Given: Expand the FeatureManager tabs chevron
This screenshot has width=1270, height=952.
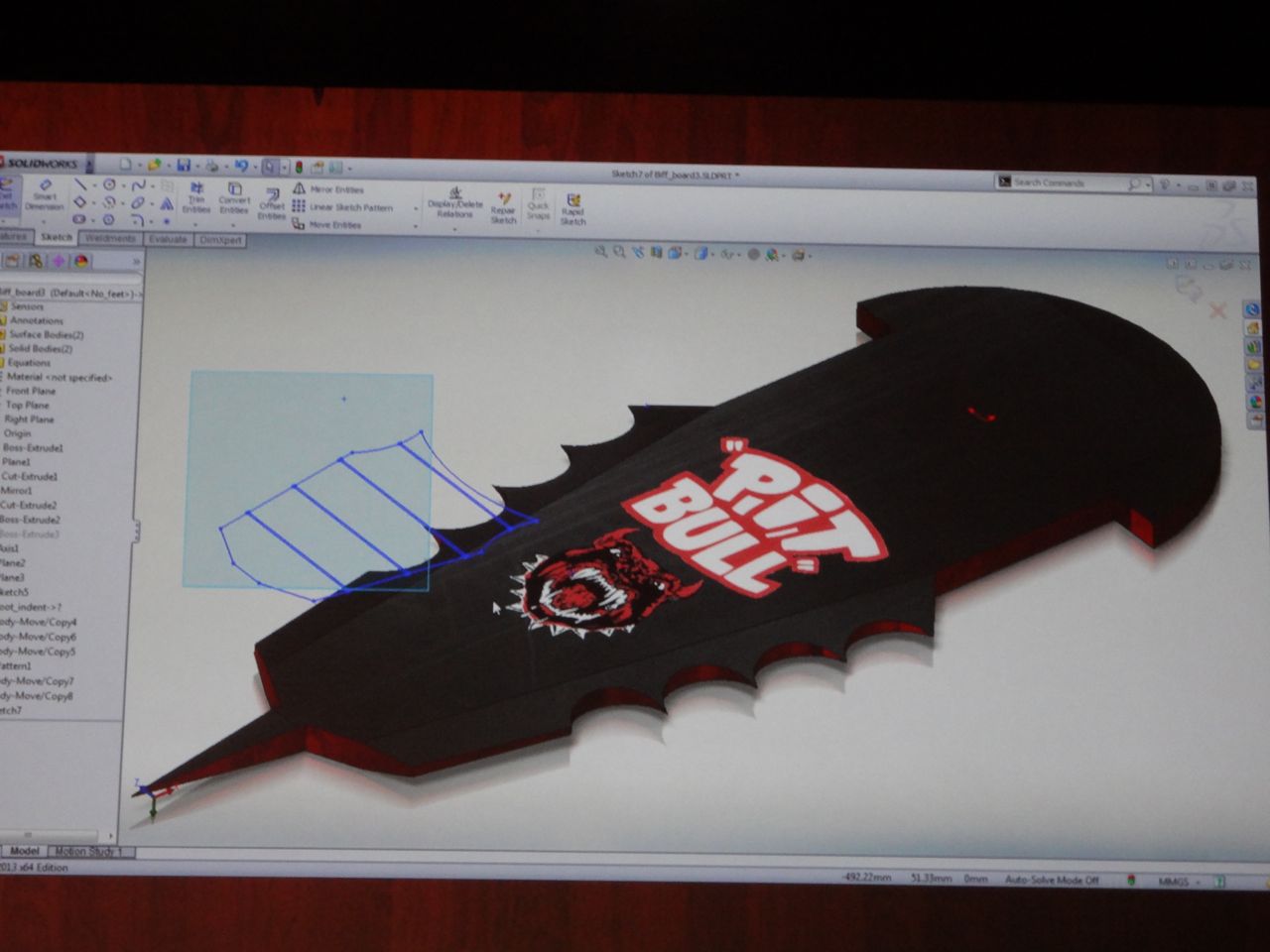Looking at the screenshot, I should click(x=136, y=261).
